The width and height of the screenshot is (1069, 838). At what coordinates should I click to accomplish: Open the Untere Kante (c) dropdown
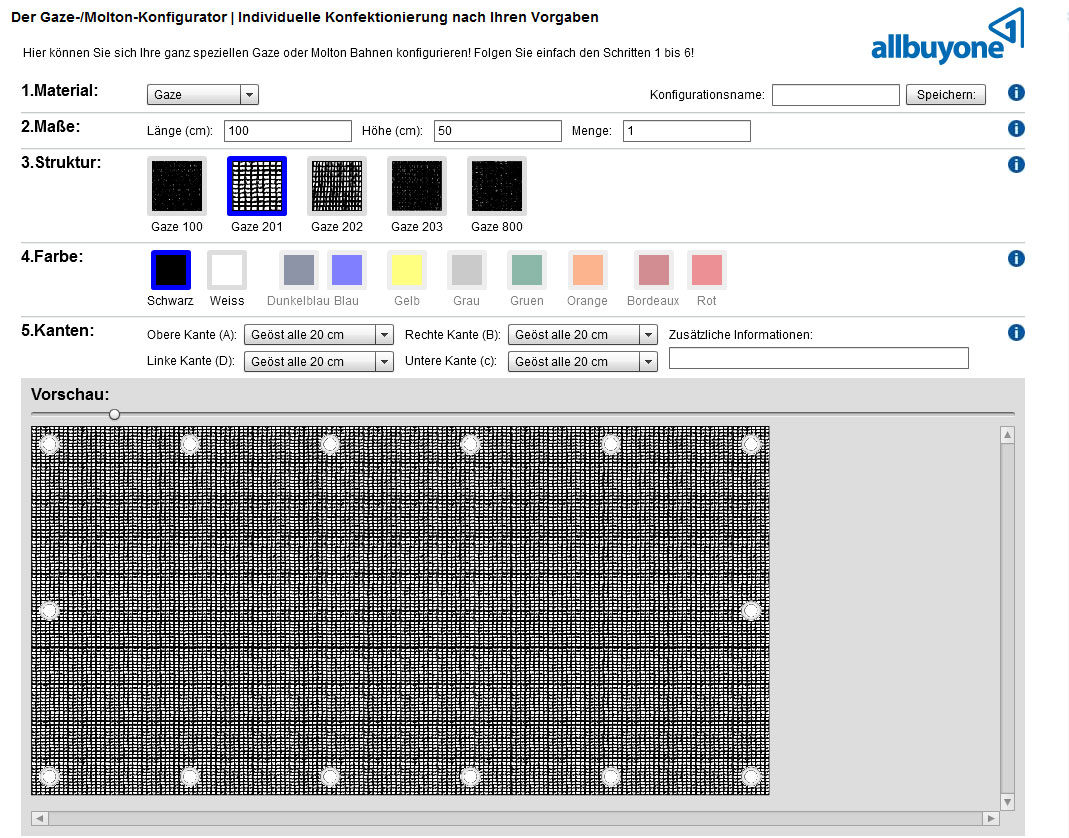pos(582,361)
